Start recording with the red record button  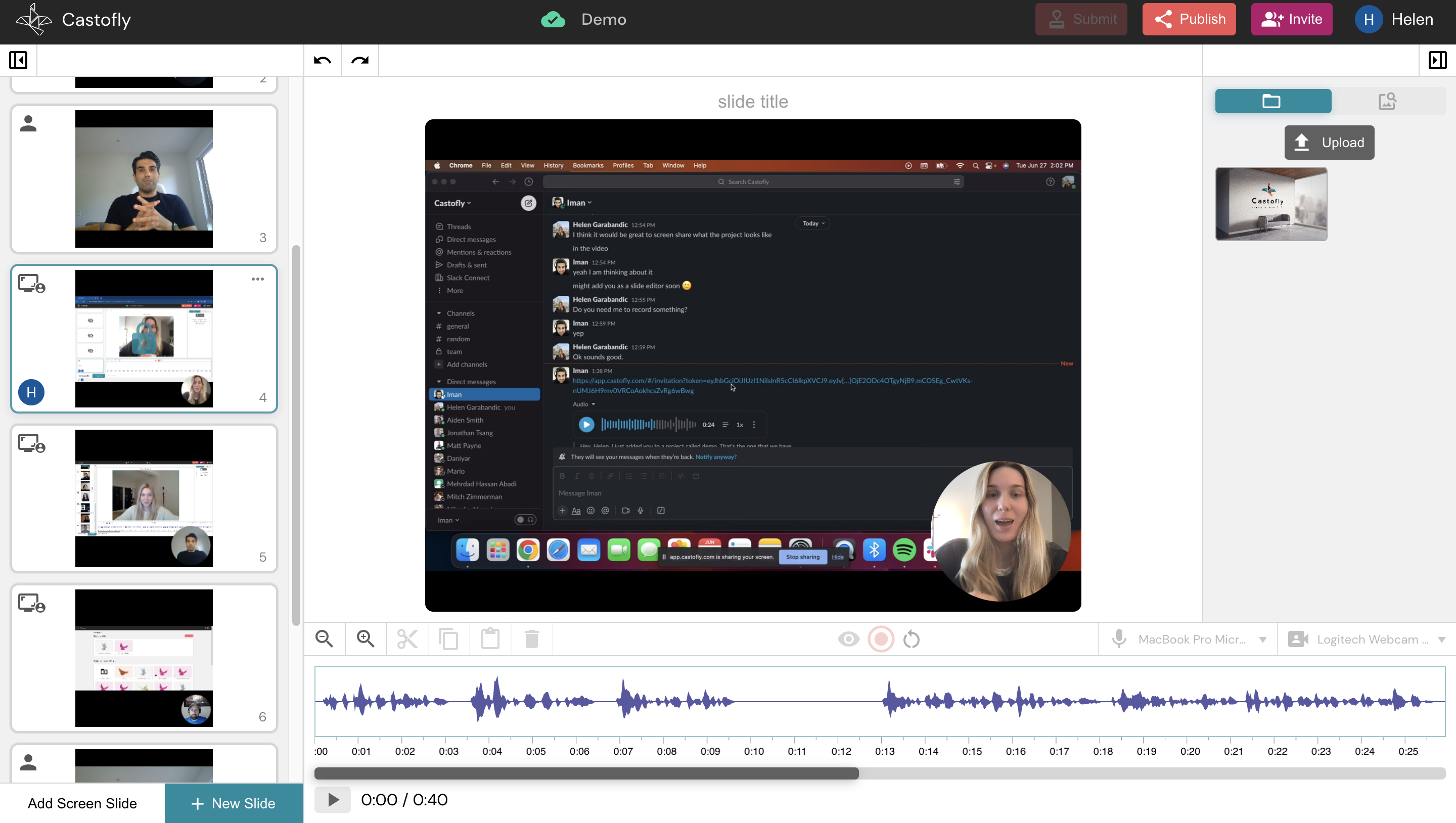[881, 639]
